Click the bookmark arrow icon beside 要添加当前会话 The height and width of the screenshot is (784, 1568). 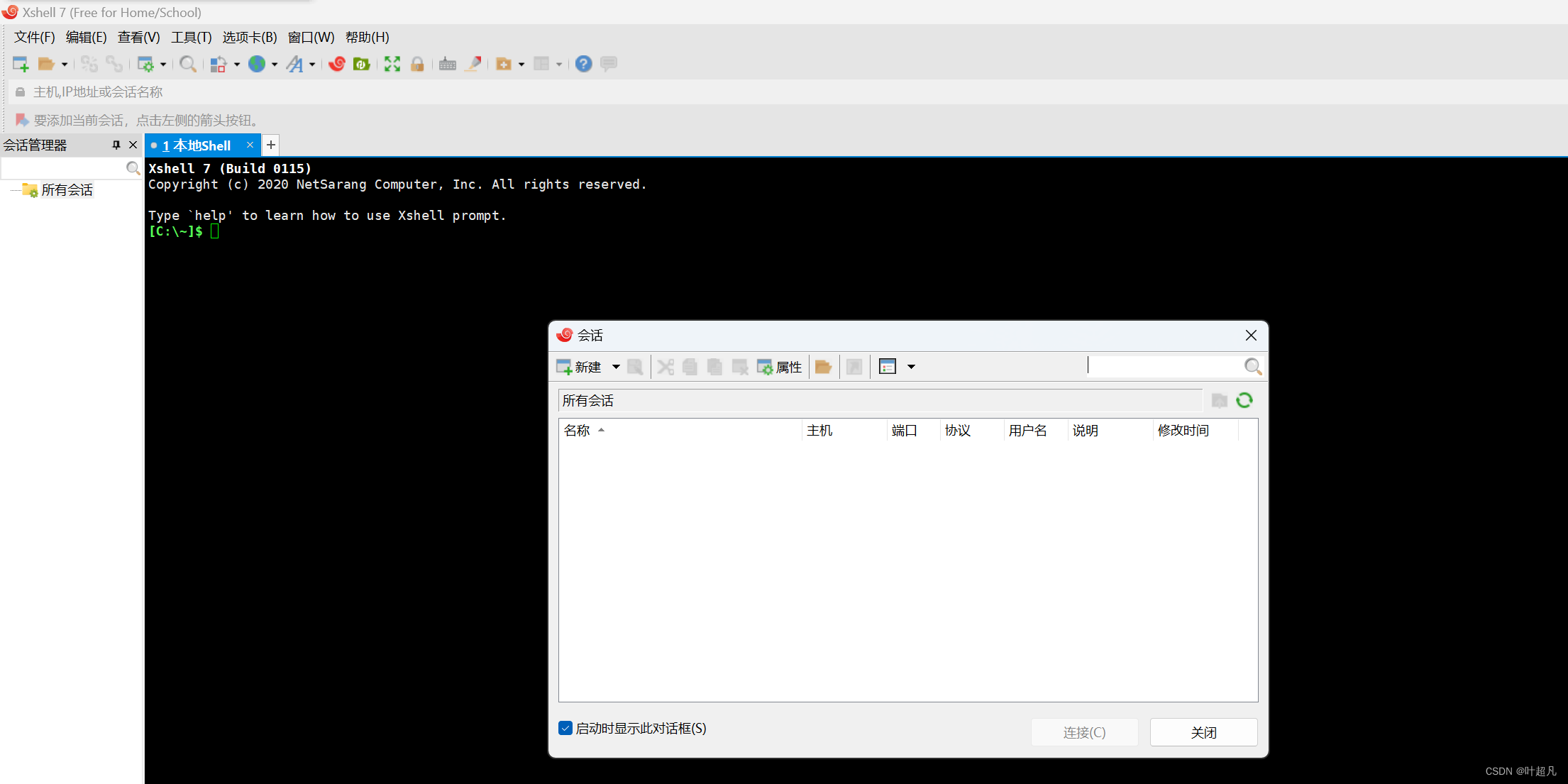tap(22, 120)
